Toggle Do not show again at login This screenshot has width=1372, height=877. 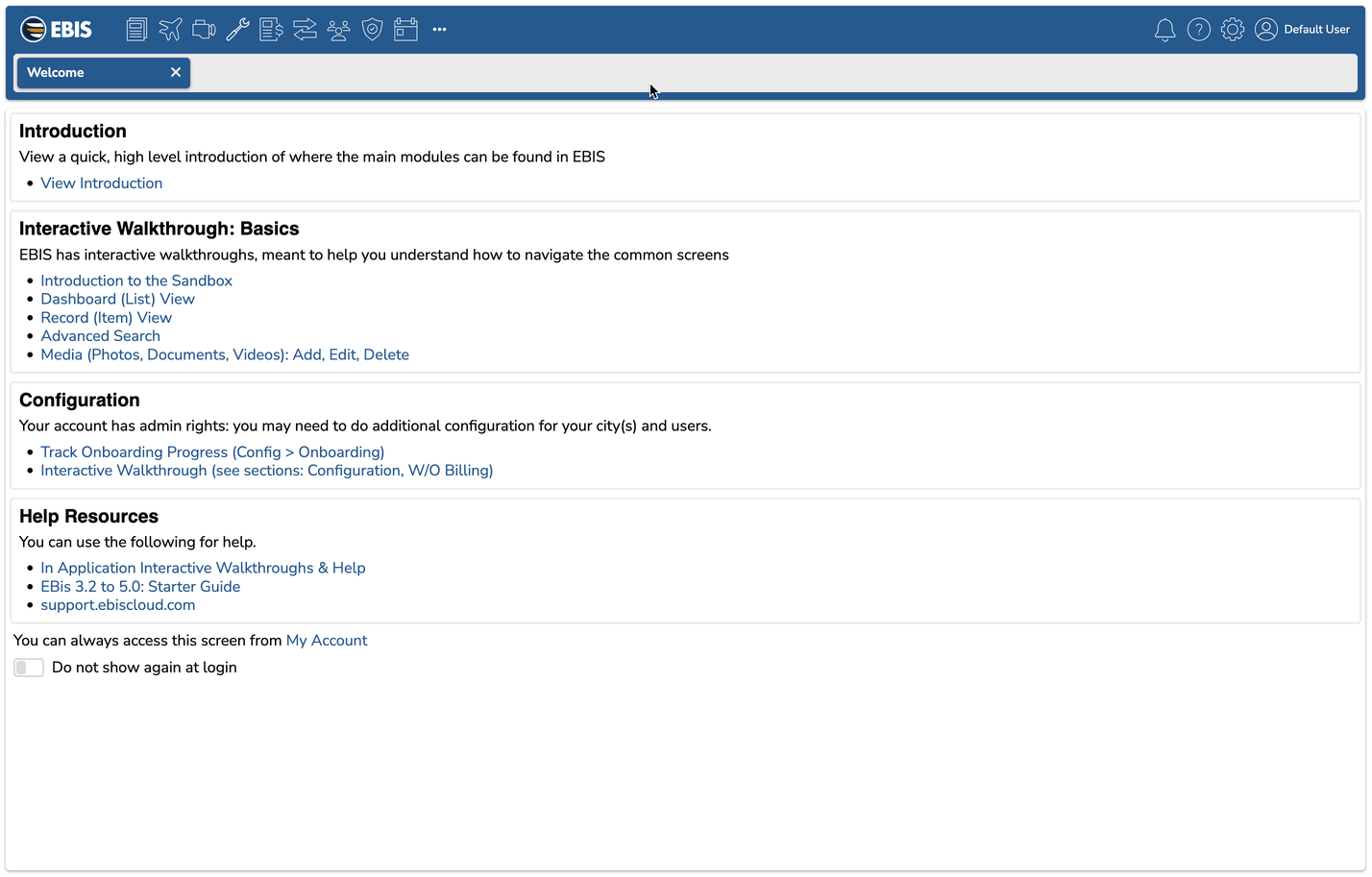(29, 668)
